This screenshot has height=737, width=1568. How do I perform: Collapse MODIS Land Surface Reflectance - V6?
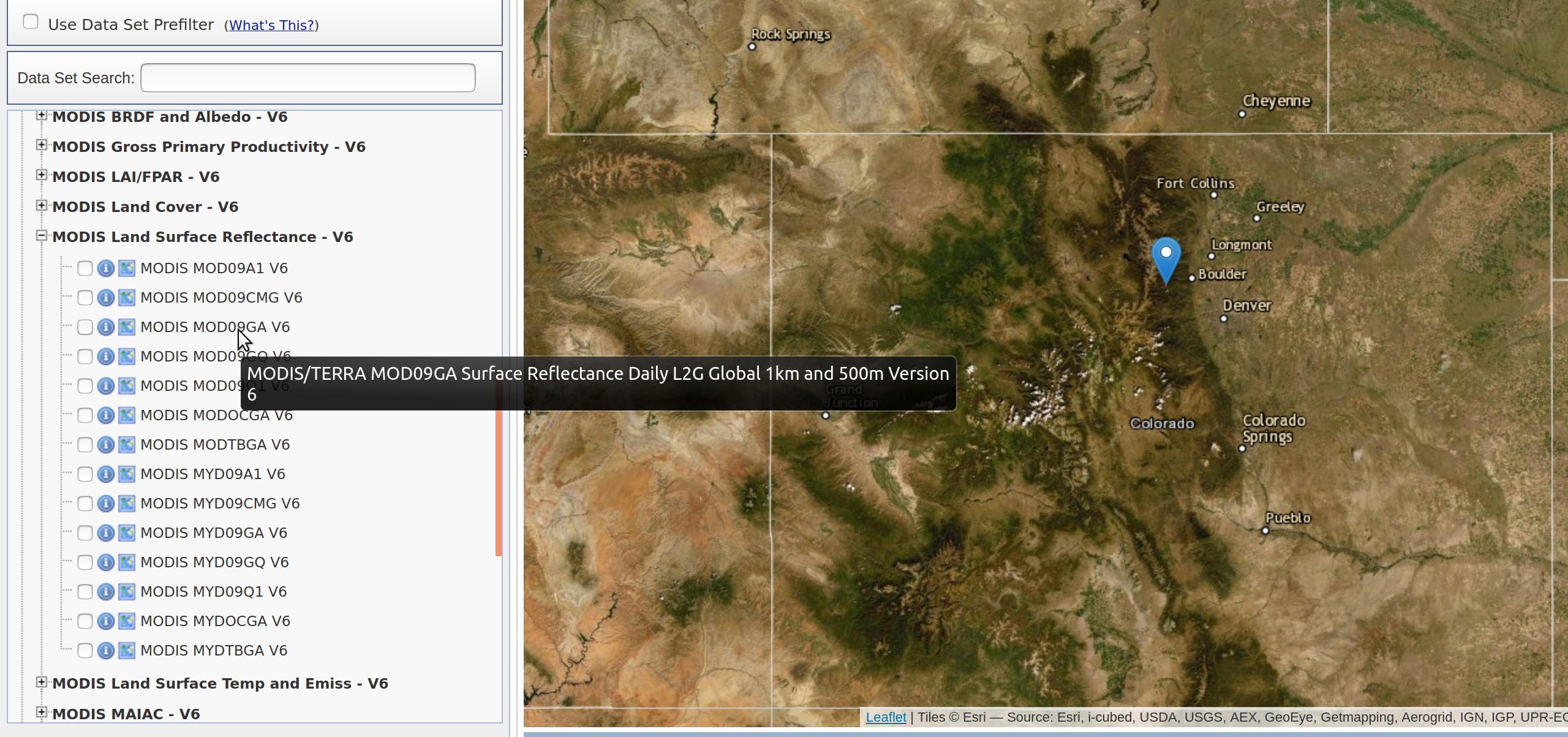tap(41, 235)
